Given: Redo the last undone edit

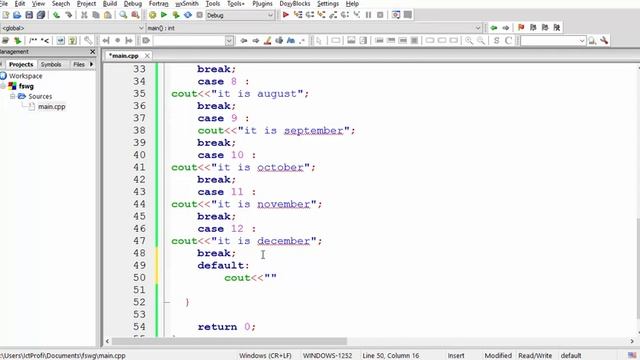Looking at the screenshot, I should [68, 15].
